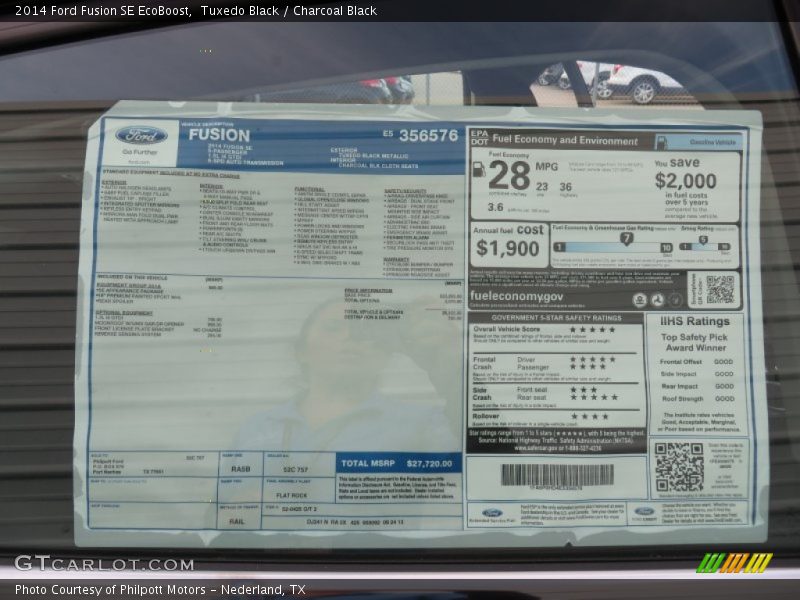800x600 pixels.
Task: Click the FUSION model title
Action: pyautogui.click(x=219, y=135)
